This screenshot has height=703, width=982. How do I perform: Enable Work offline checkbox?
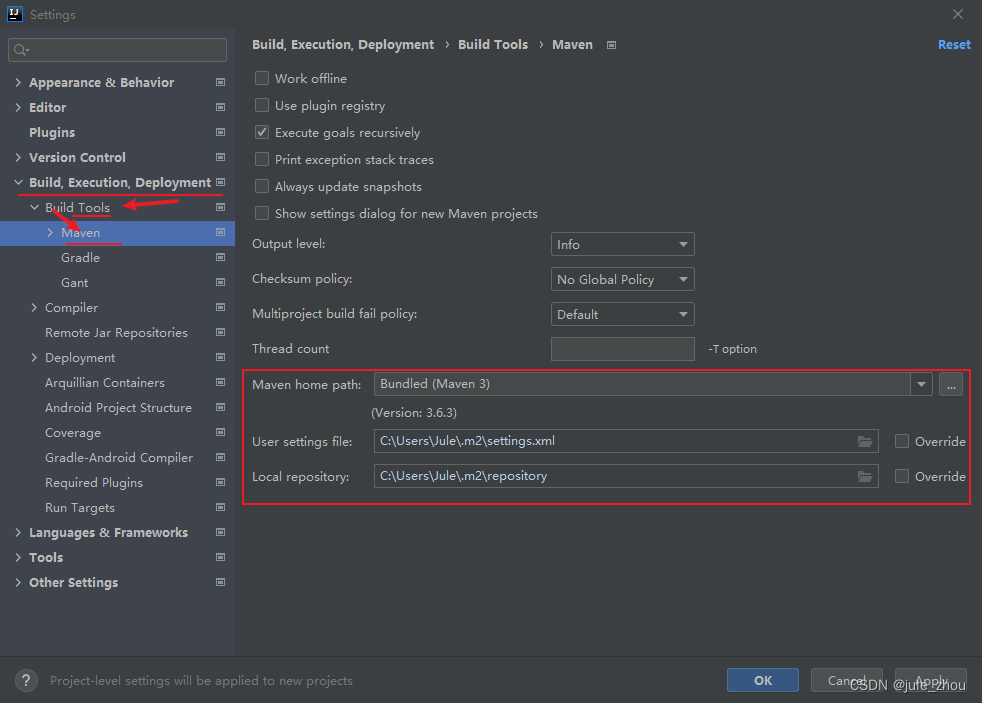(262, 78)
